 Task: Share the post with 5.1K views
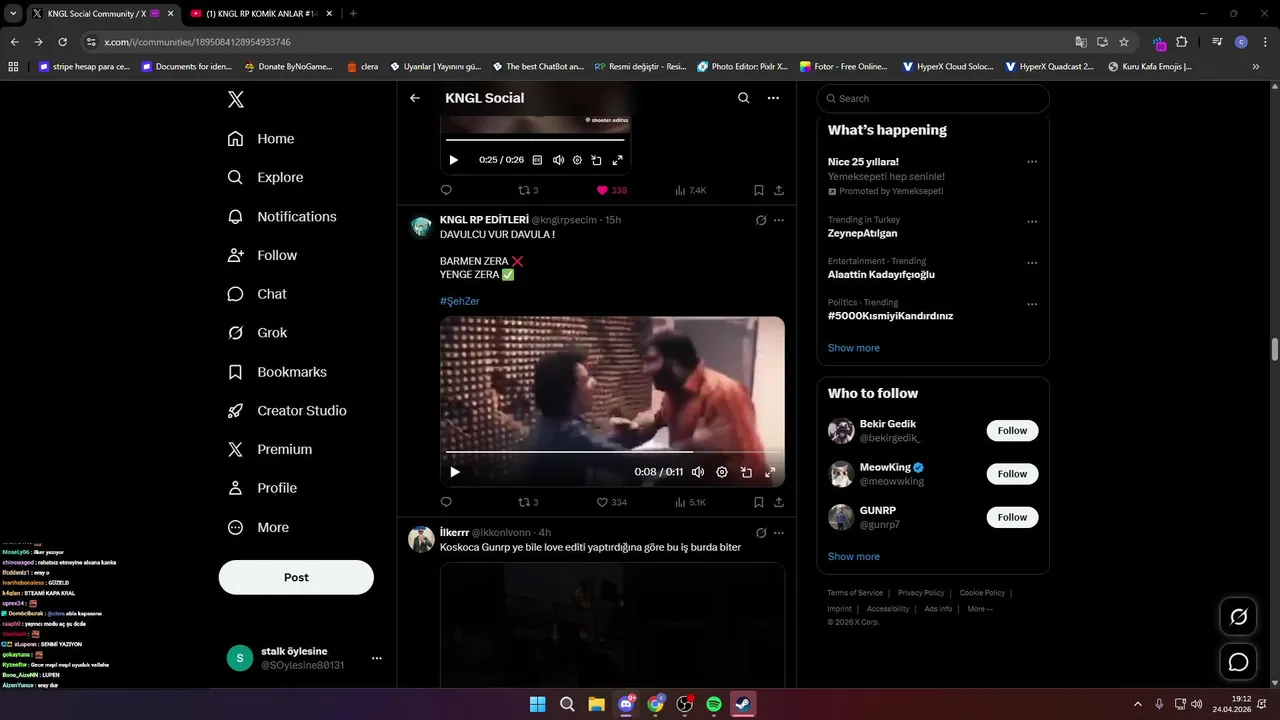(x=779, y=502)
